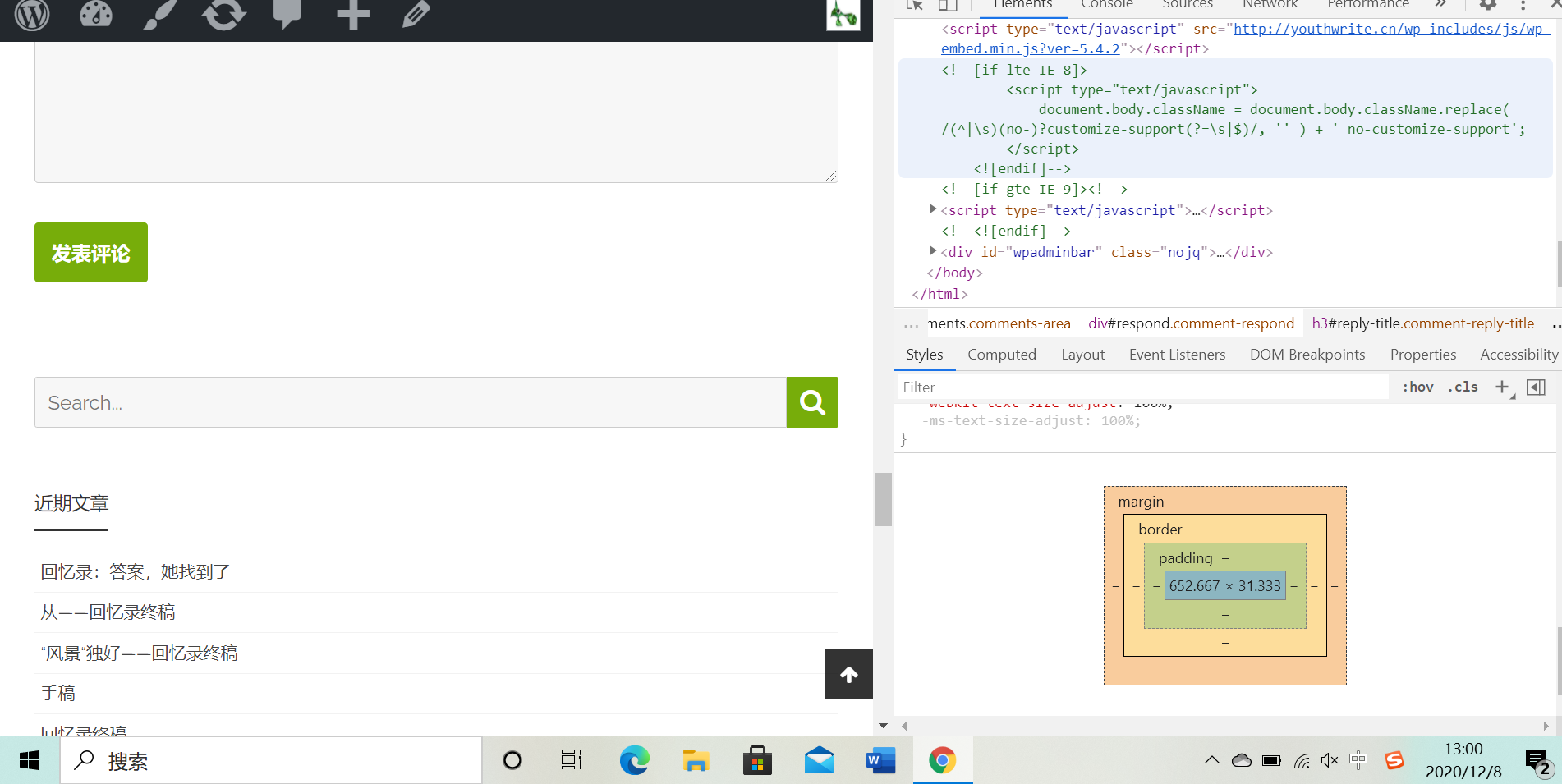Open Mail app from taskbar
Viewport: 1562px width, 784px height.
820,761
